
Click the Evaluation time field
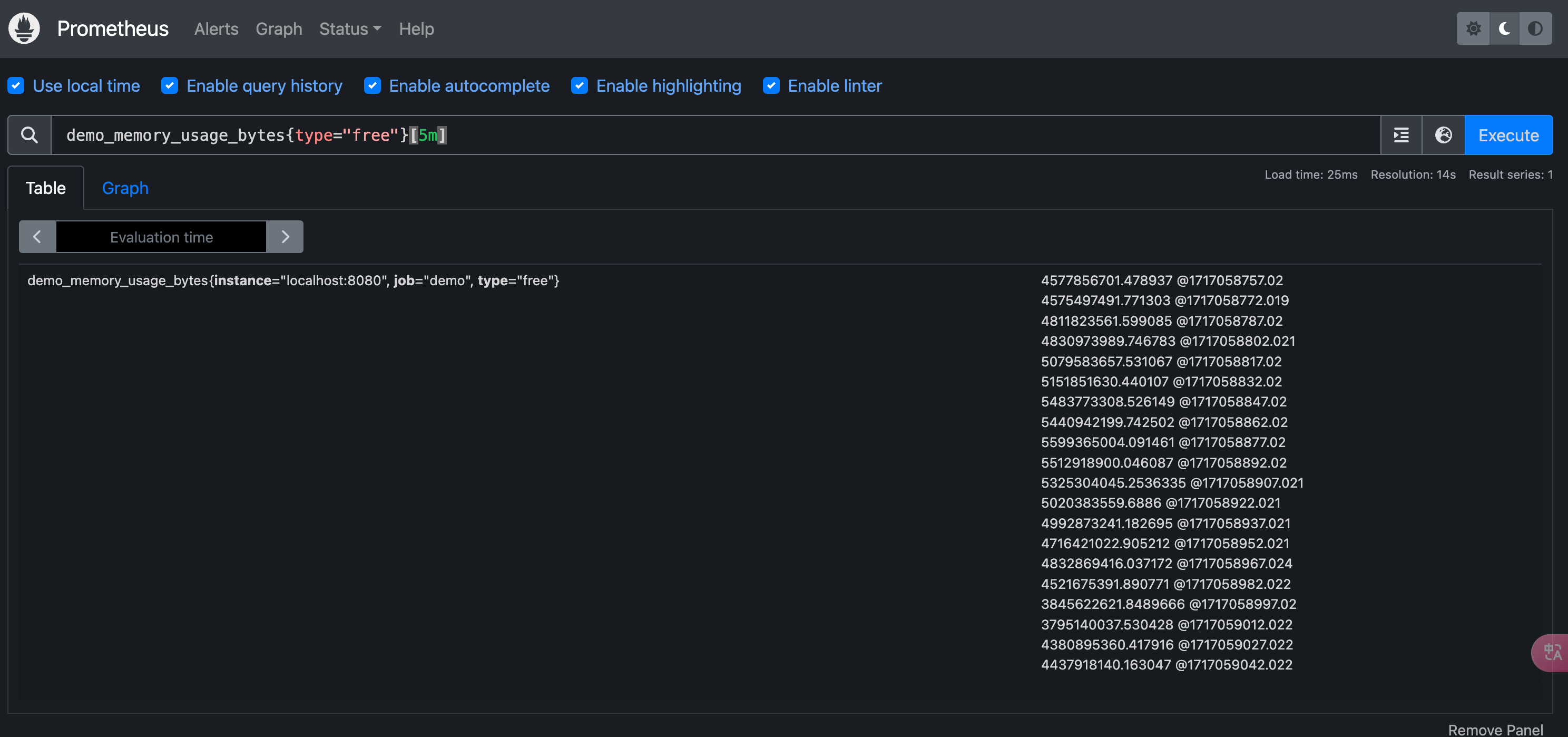point(161,237)
